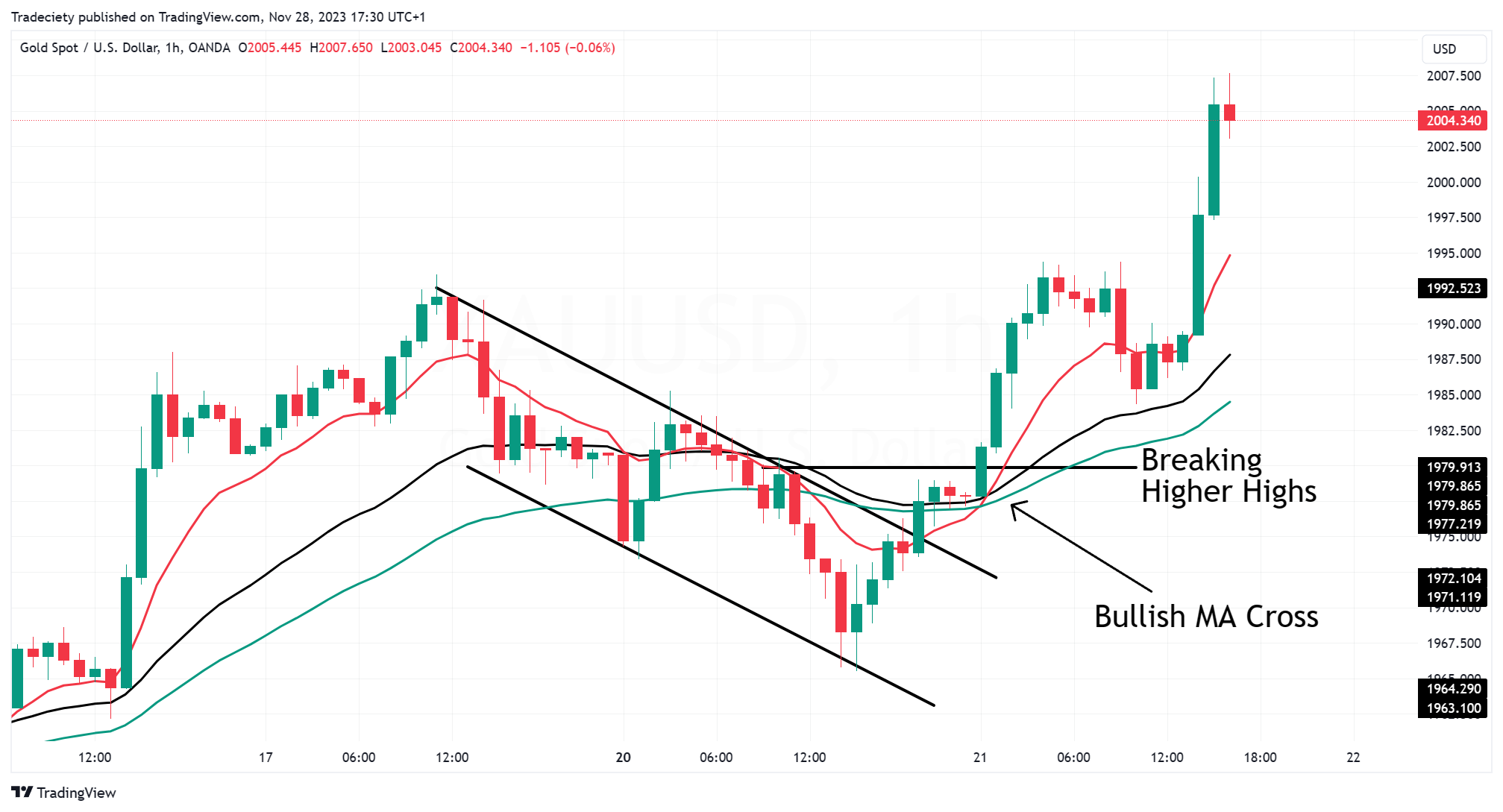Click the "Breaking Higher Highs" annotation text
Screen dimensions: 1503x812
click(x=1228, y=476)
